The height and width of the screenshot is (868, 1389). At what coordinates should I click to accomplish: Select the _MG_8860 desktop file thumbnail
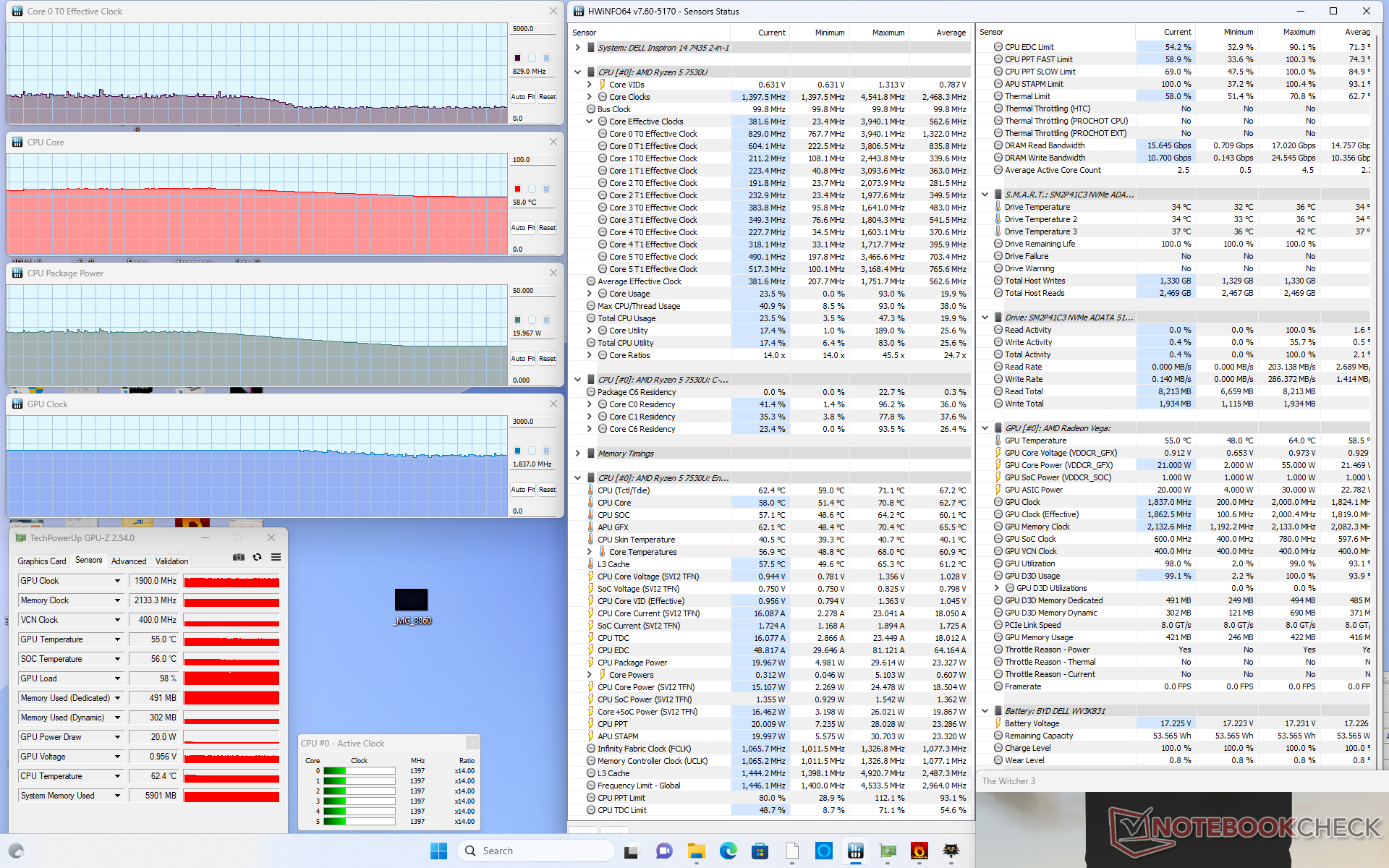tap(411, 600)
